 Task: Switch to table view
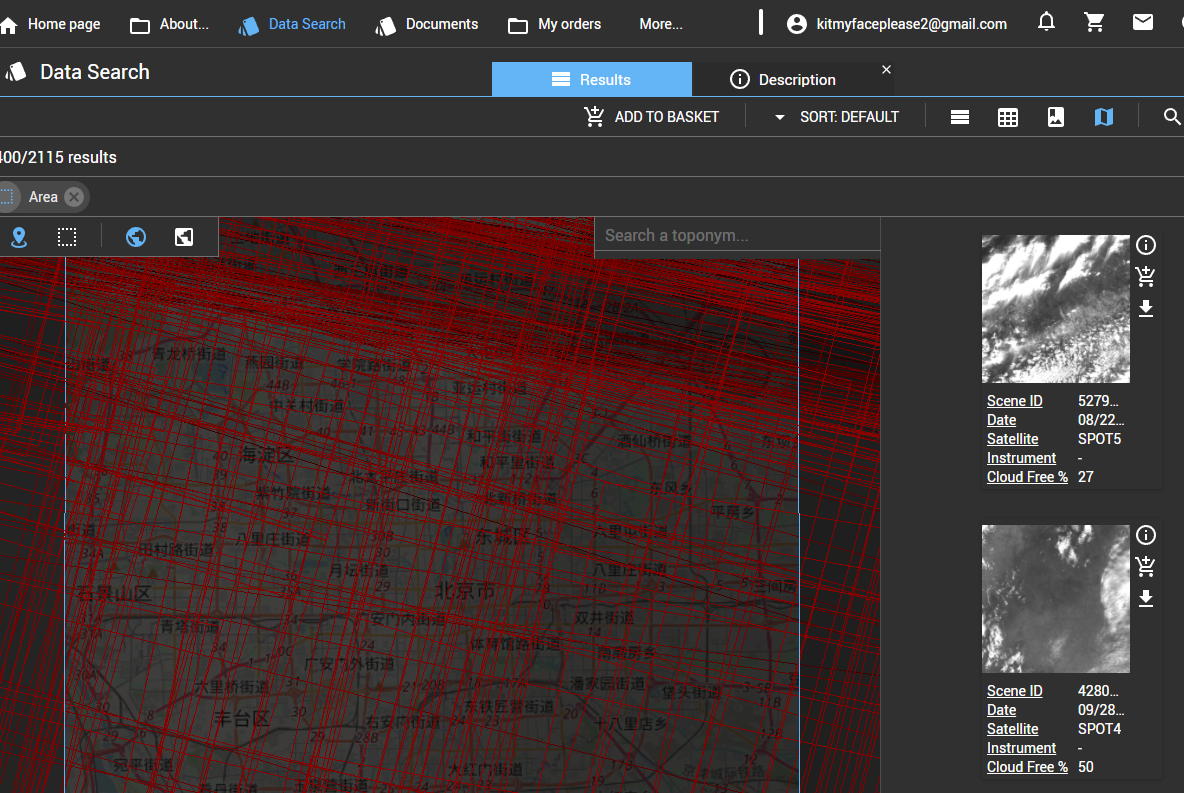[1008, 117]
